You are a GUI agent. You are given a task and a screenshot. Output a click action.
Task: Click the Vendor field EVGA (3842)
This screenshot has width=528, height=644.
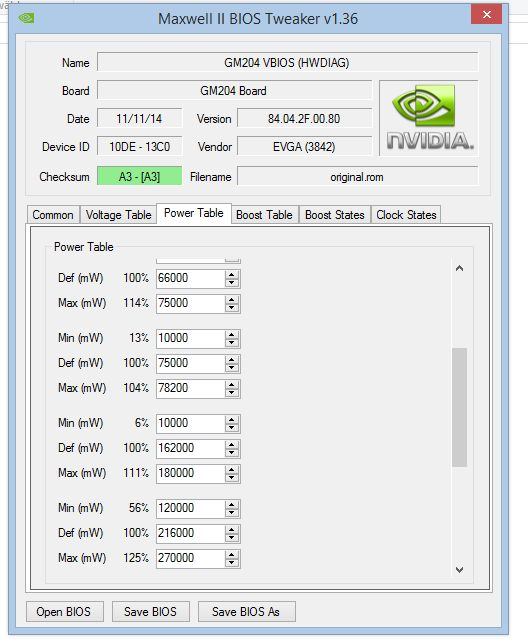(x=304, y=147)
